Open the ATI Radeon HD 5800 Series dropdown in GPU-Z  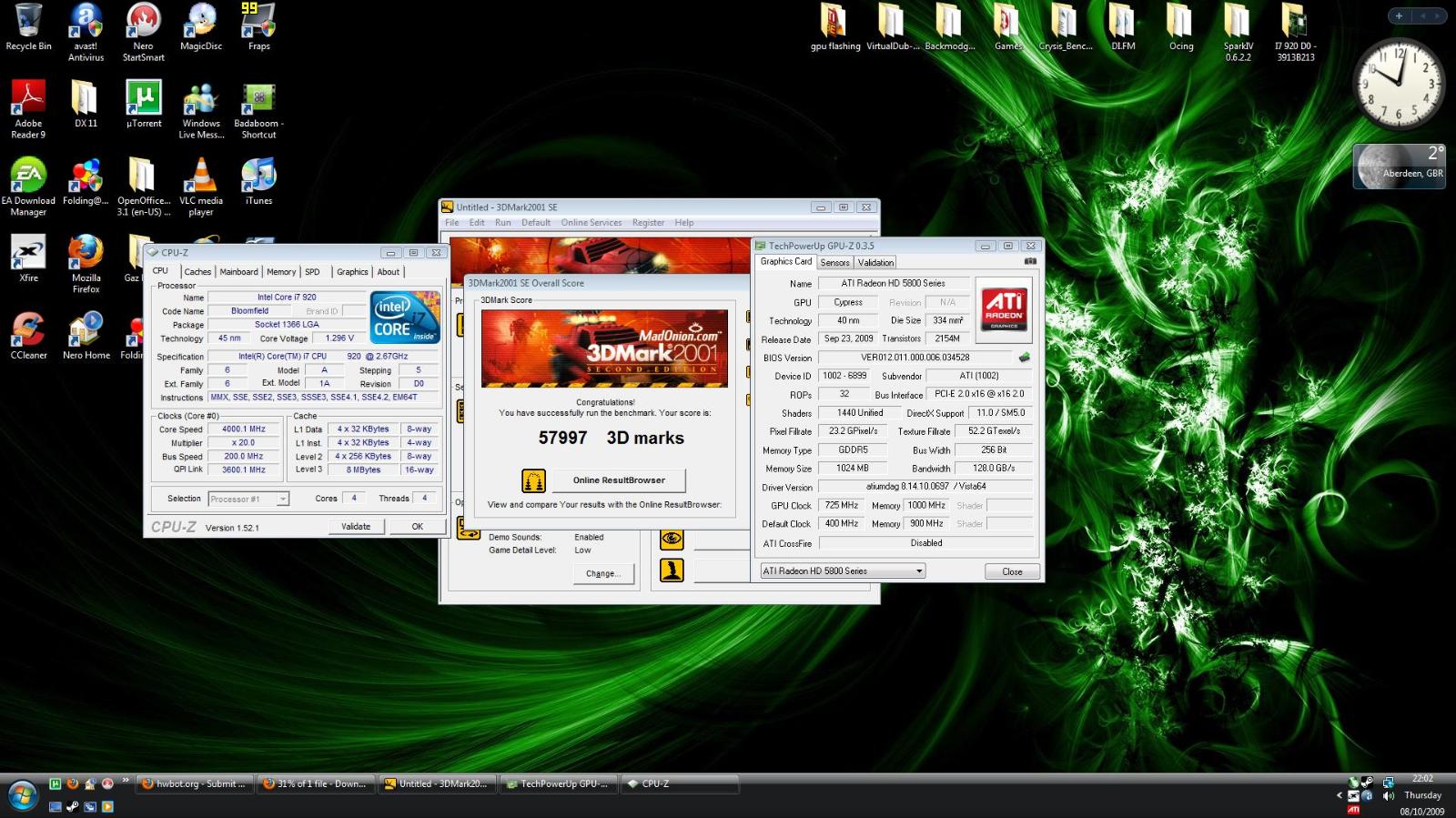[843, 571]
